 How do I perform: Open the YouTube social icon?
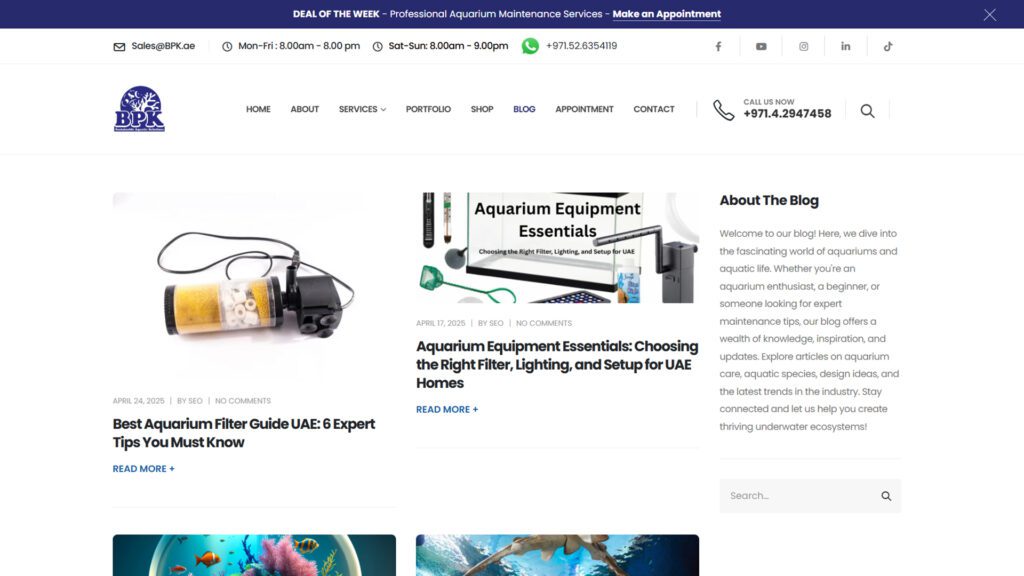[x=761, y=46]
